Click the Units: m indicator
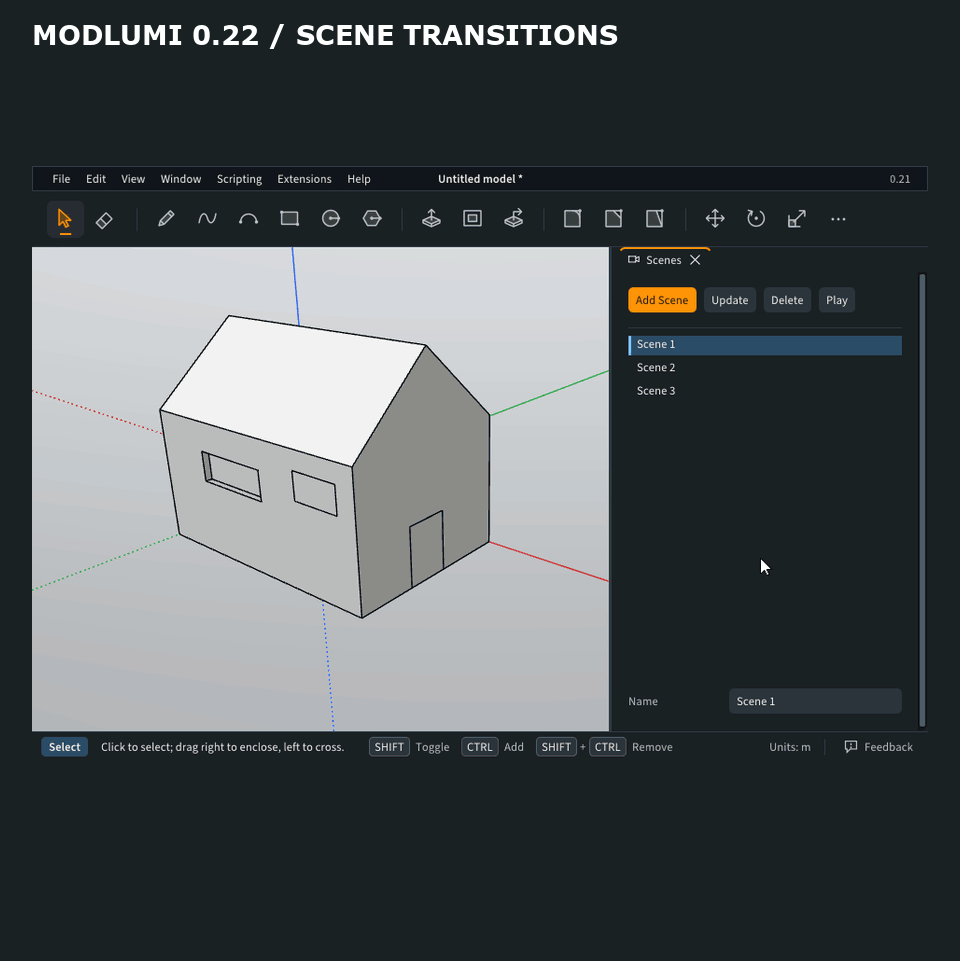The width and height of the screenshot is (960, 961). click(790, 746)
